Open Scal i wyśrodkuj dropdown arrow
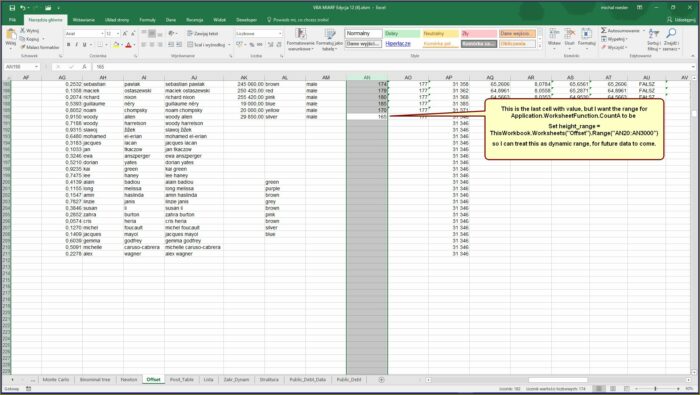Screen dimensions: 700x395 click(x=229, y=45)
